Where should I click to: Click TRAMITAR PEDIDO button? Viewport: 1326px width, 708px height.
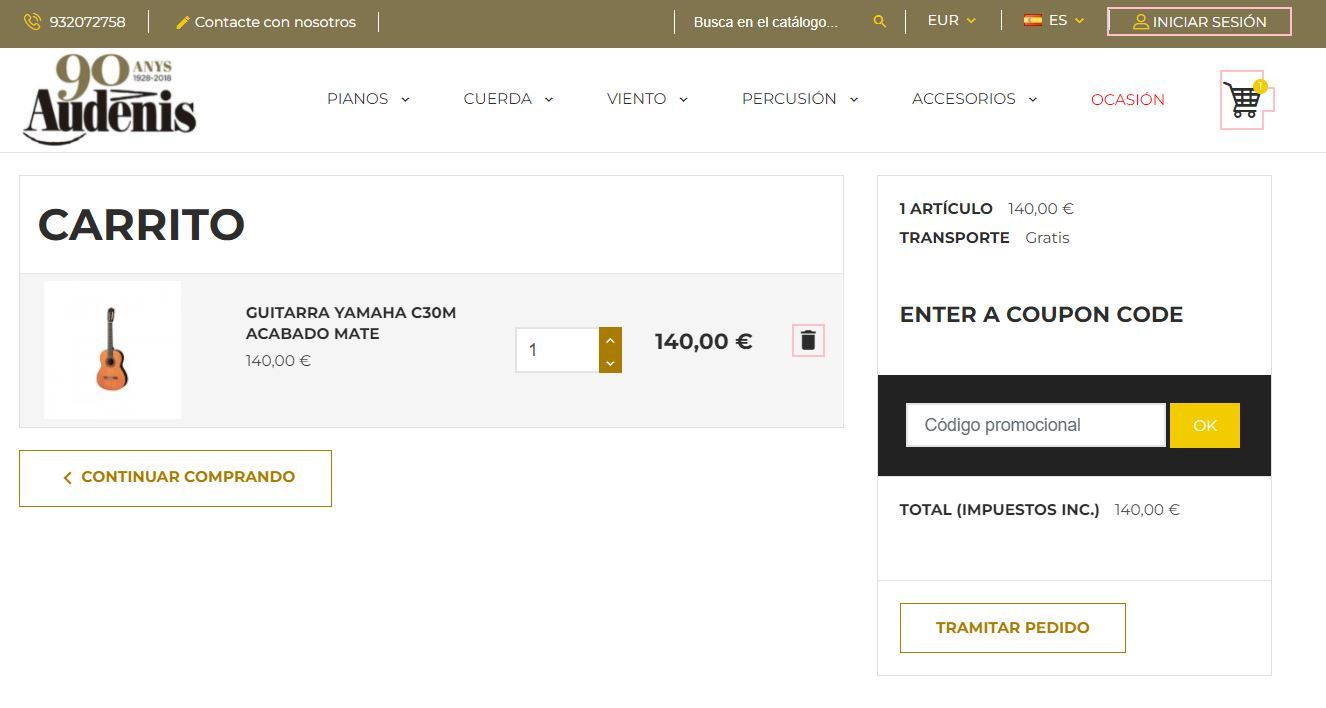point(1012,628)
